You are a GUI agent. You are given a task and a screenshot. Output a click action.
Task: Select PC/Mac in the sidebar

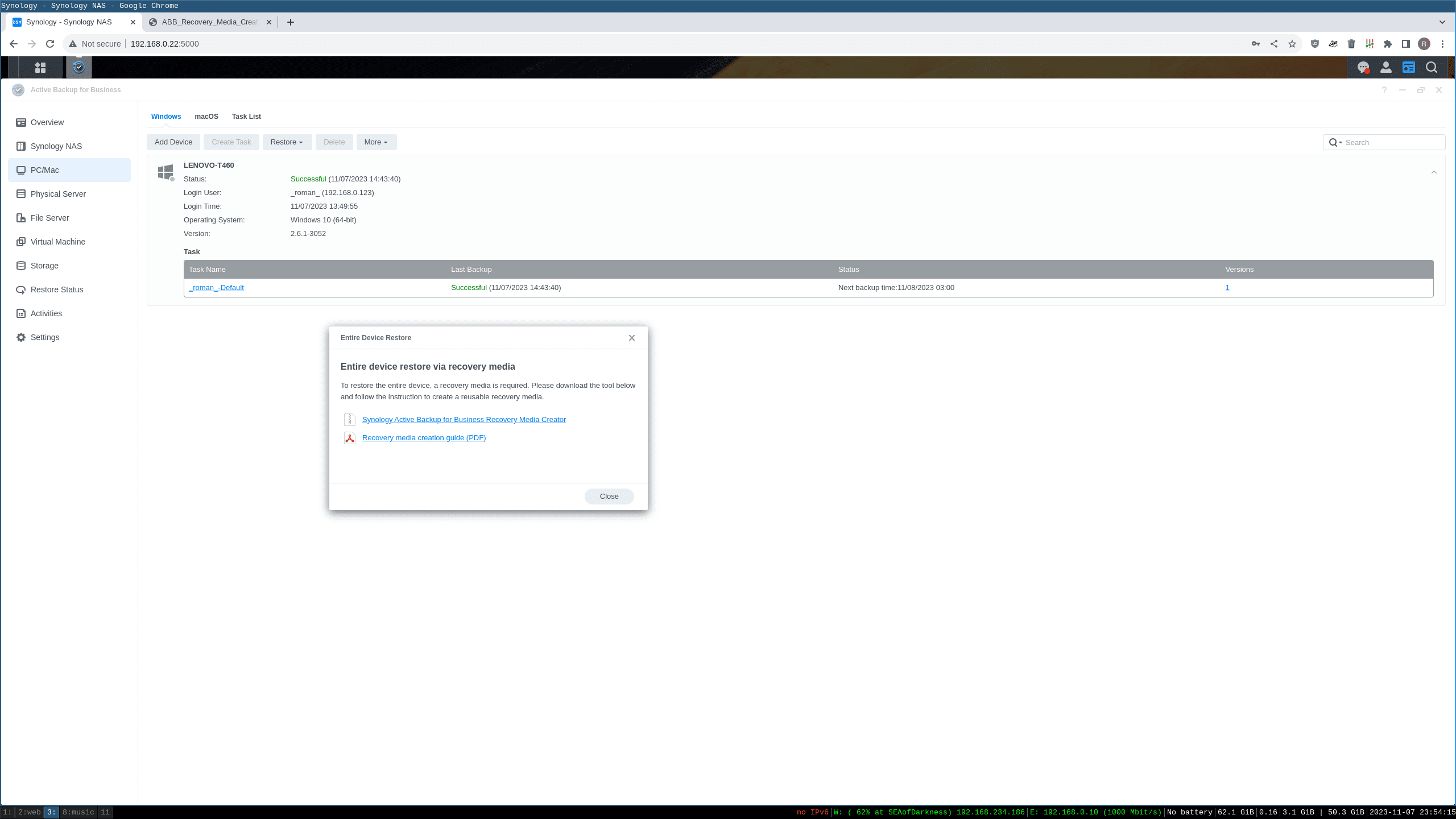point(69,170)
